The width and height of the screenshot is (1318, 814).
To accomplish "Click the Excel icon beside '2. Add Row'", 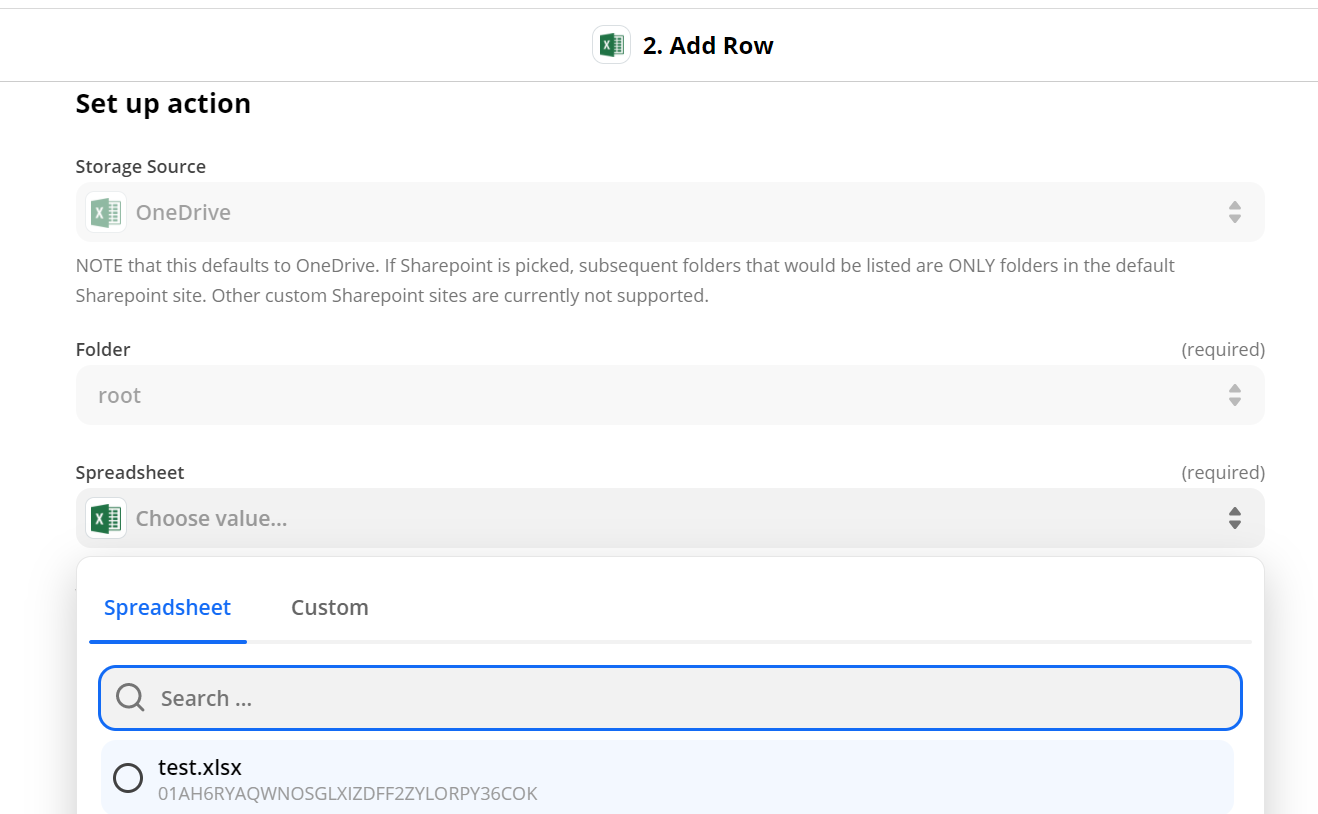I will (x=611, y=45).
